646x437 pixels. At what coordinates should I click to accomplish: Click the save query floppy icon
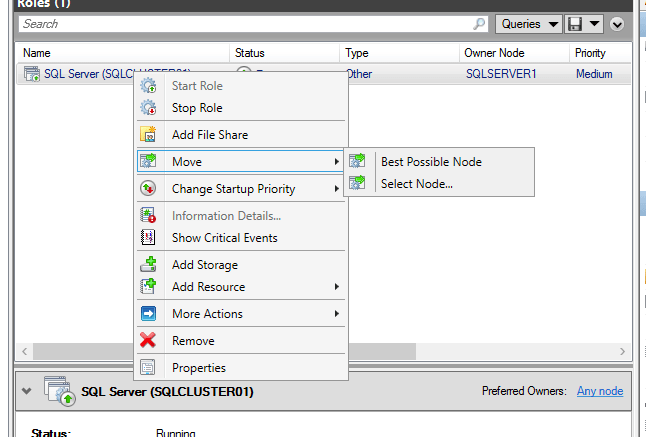575,24
